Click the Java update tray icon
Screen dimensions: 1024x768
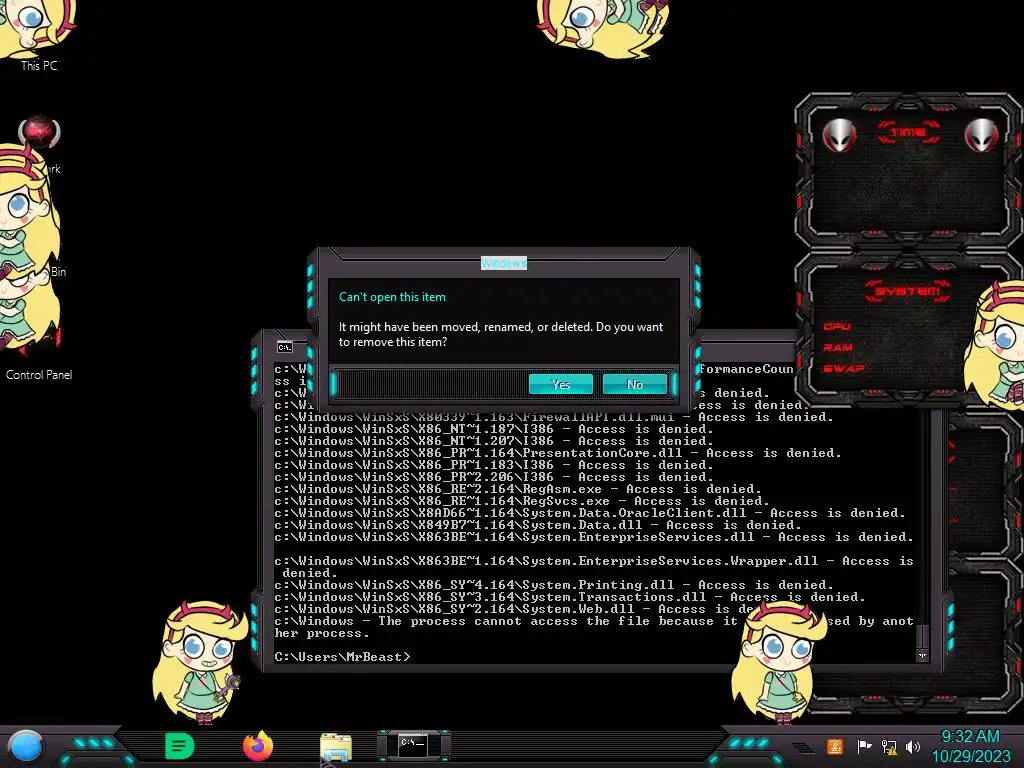point(835,746)
